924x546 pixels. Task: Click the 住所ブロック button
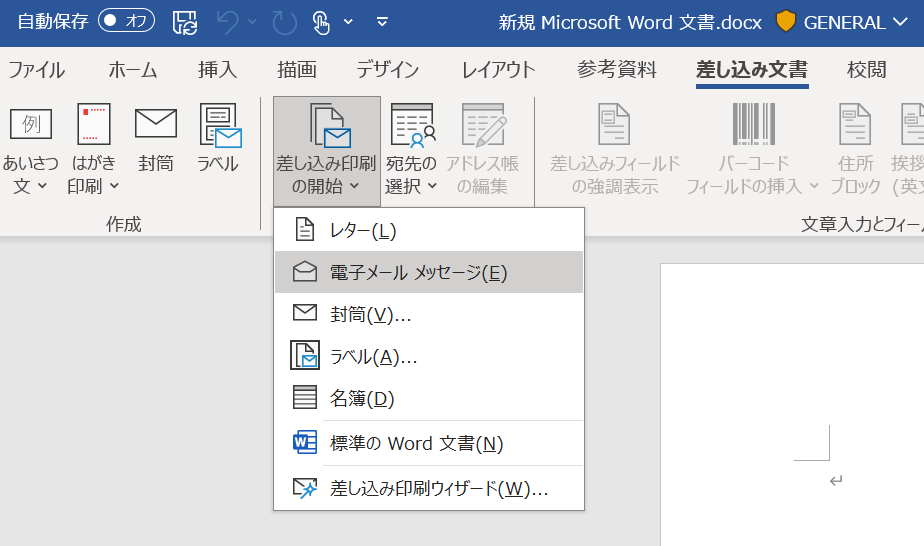pos(855,149)
